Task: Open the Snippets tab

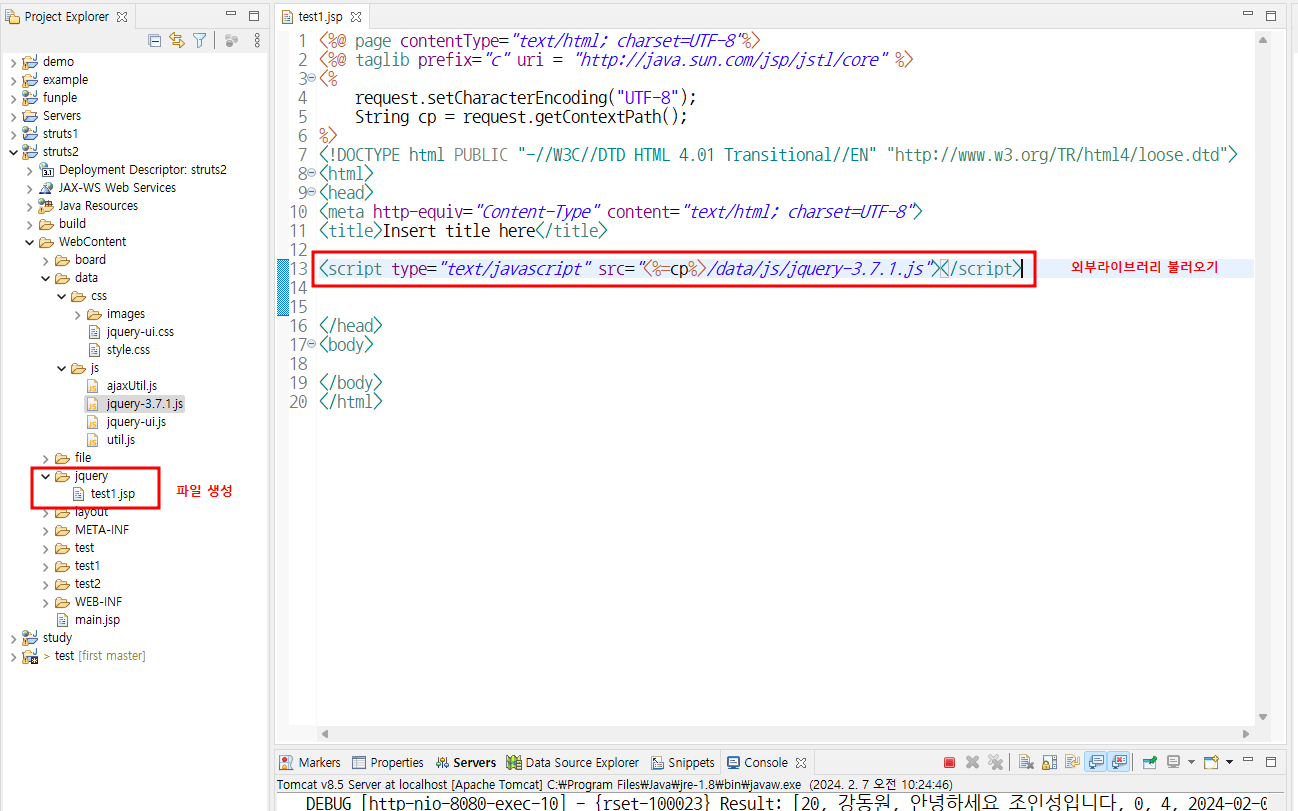Action: (x=683, y=762)
